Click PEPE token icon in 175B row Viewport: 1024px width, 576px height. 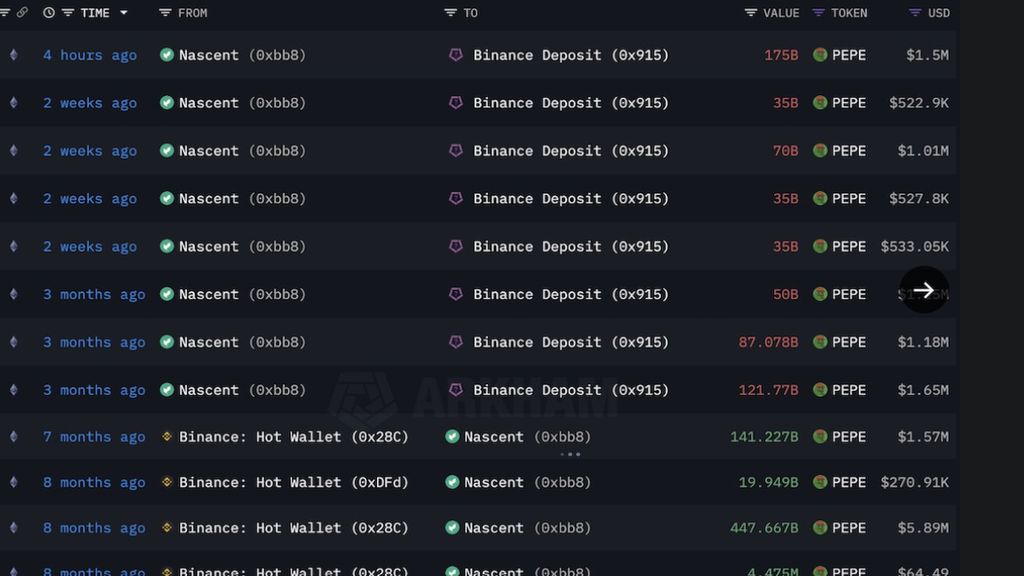tap(820, 55)
